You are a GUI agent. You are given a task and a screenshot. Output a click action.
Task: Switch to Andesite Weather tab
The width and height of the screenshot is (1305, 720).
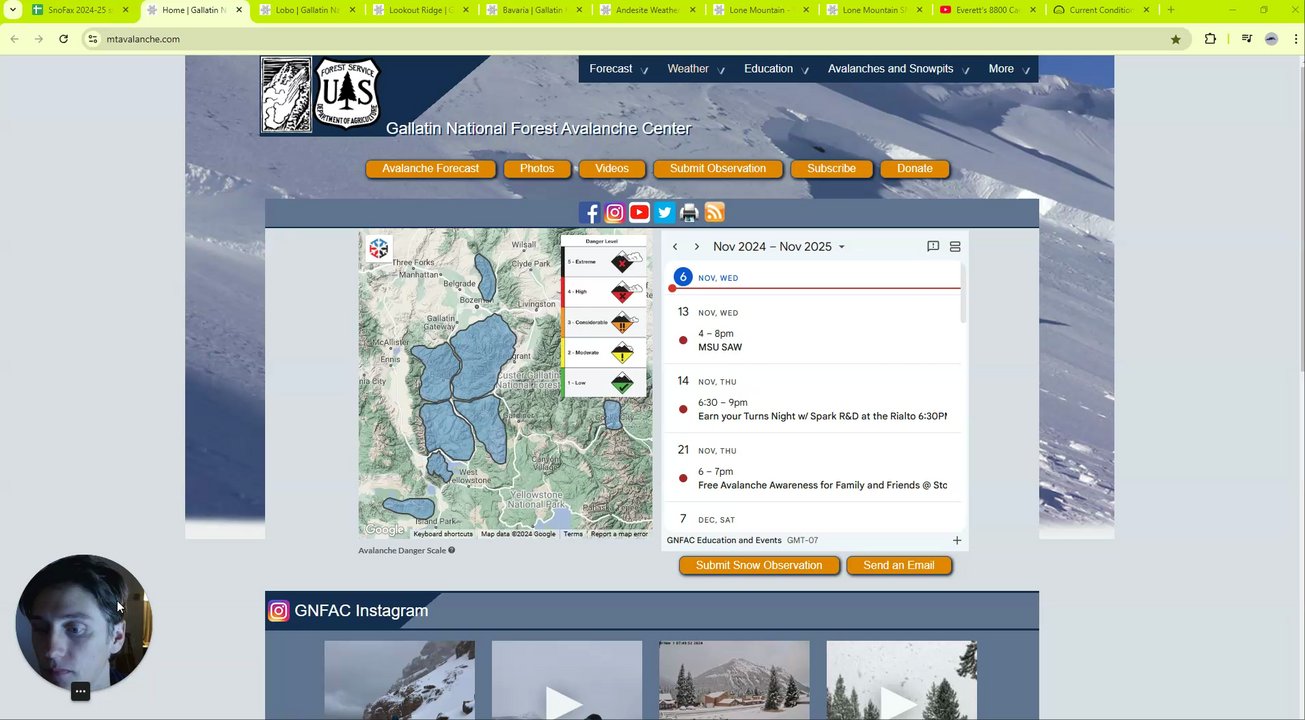click(x=647, y=10)
